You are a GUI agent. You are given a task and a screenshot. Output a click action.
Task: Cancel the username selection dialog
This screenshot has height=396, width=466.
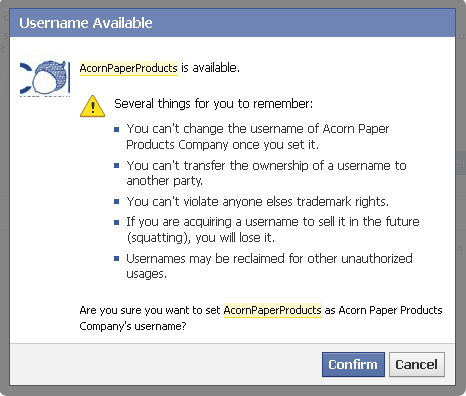coord(417,364)
